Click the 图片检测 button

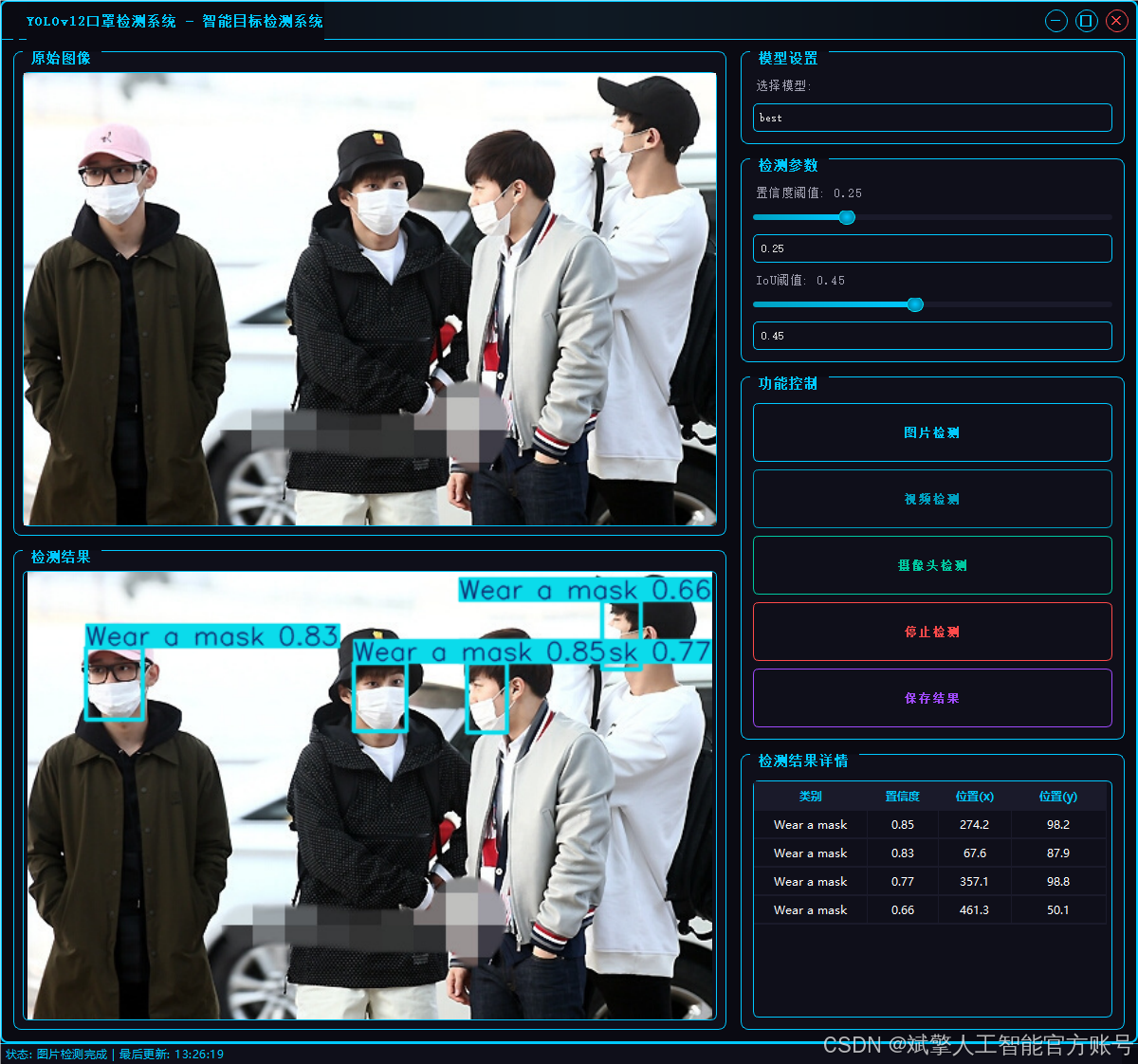pos(932,432)
